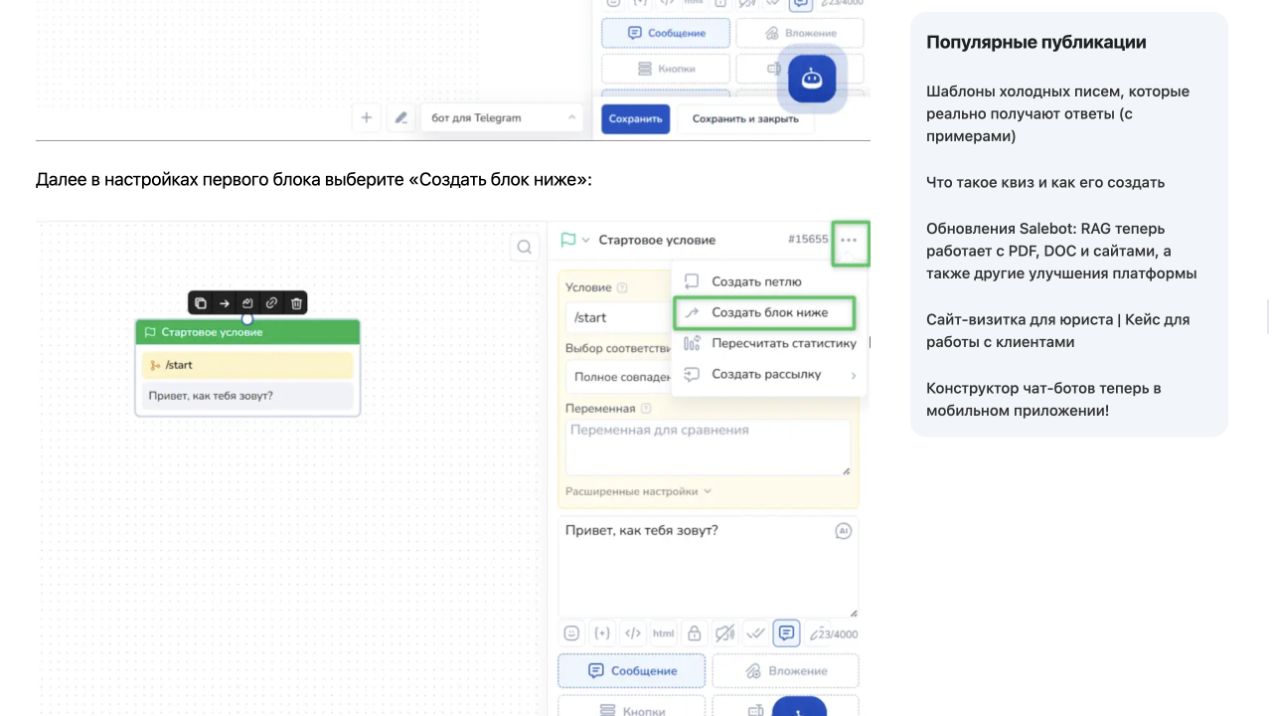
Task: Click the connector circle atop the Стартовое условие node
Action: pos(247,319)
